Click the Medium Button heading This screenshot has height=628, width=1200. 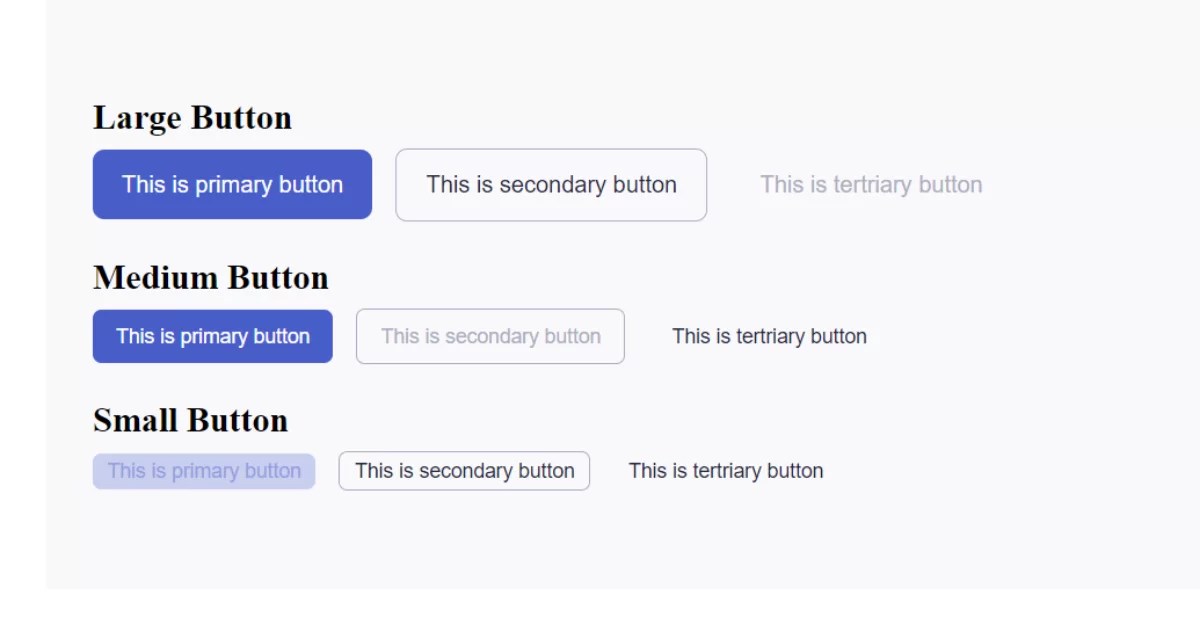point(211,277)
